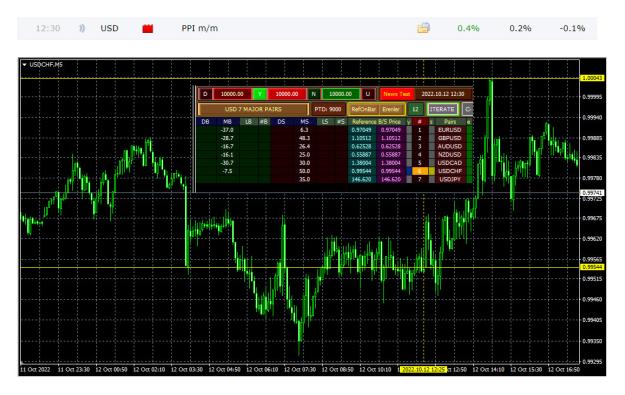Click the teal 0.97049 reference buy price
The height and width of the screenshot is (395, 625).
(361, 130)
